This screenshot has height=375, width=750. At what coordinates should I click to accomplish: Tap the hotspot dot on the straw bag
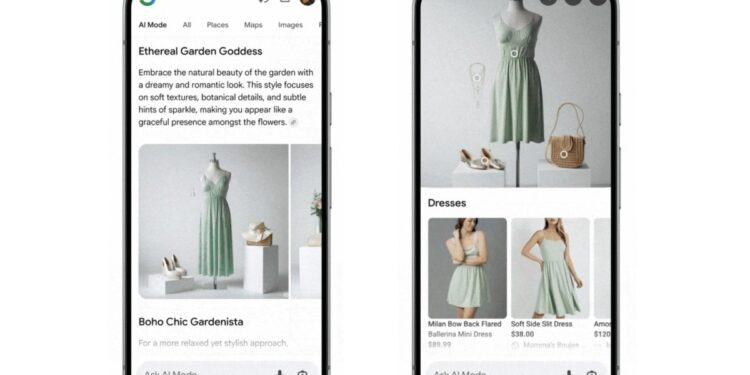(x=564, y=154)
